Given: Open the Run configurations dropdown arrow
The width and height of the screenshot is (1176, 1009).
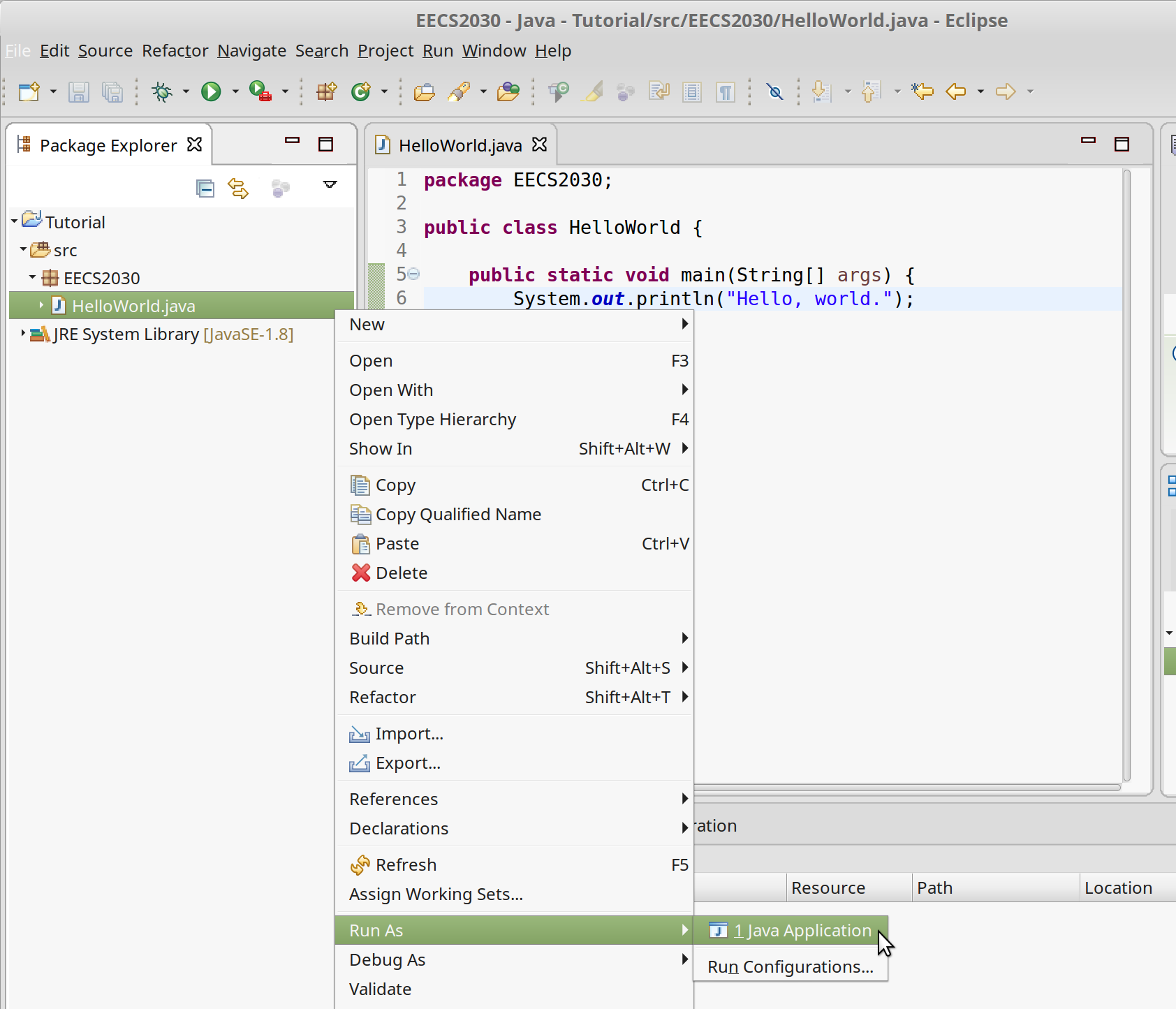Looking at the screenshot, I should (235, 91).
